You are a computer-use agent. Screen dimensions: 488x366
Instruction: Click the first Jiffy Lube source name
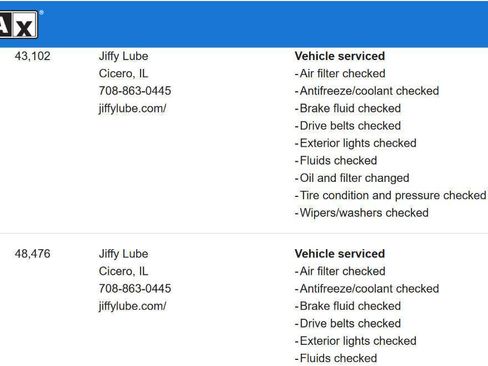pos(123,56)
